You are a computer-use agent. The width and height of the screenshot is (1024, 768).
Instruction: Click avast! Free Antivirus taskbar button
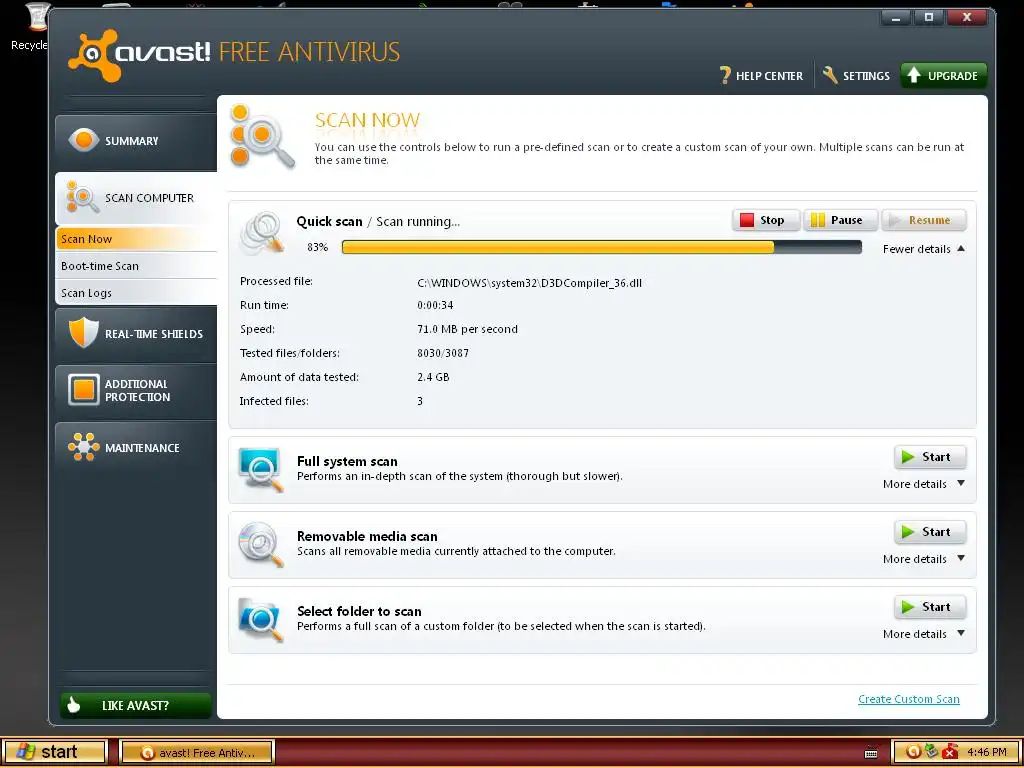[197, 752]
